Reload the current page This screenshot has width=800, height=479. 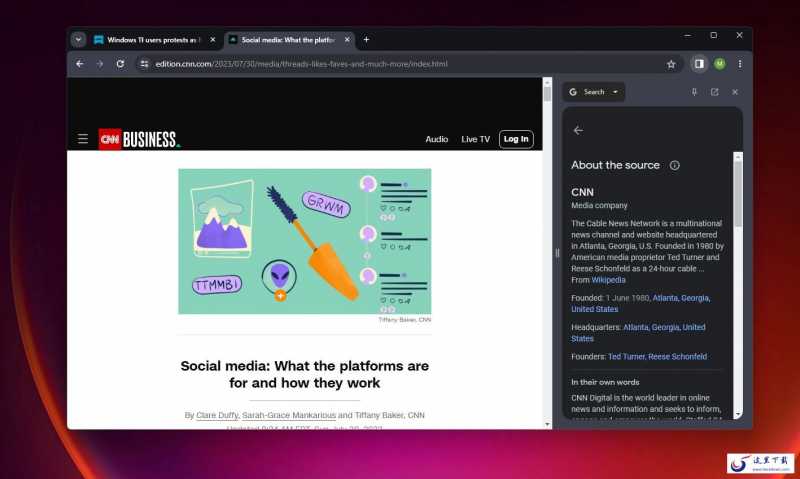click(x=120, y=64)
